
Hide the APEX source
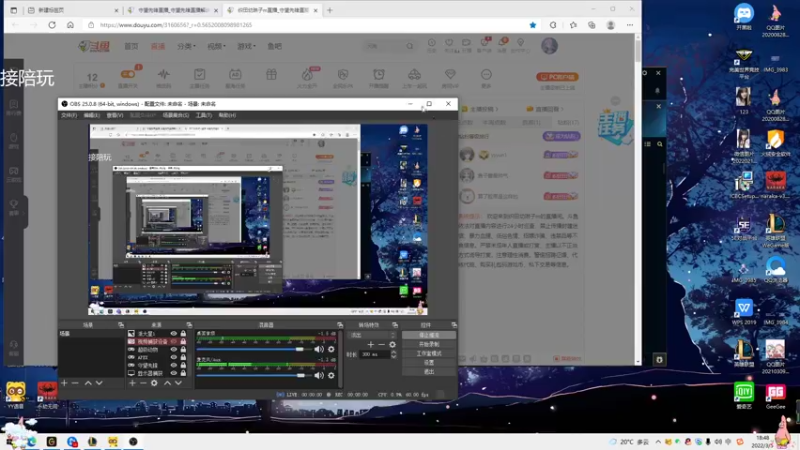(174, 357)
